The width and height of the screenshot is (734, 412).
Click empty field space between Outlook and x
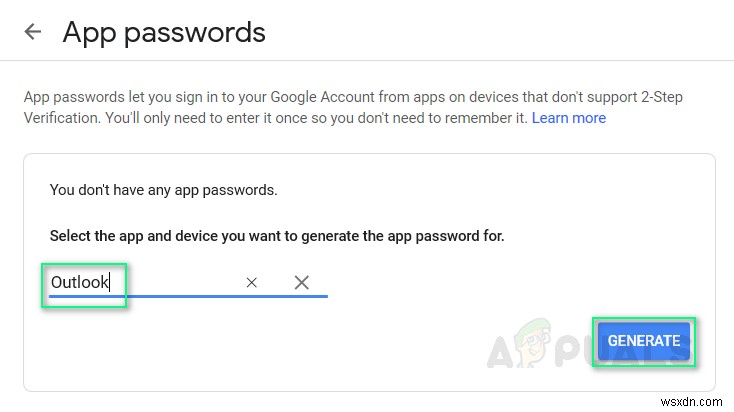(180, 283)
